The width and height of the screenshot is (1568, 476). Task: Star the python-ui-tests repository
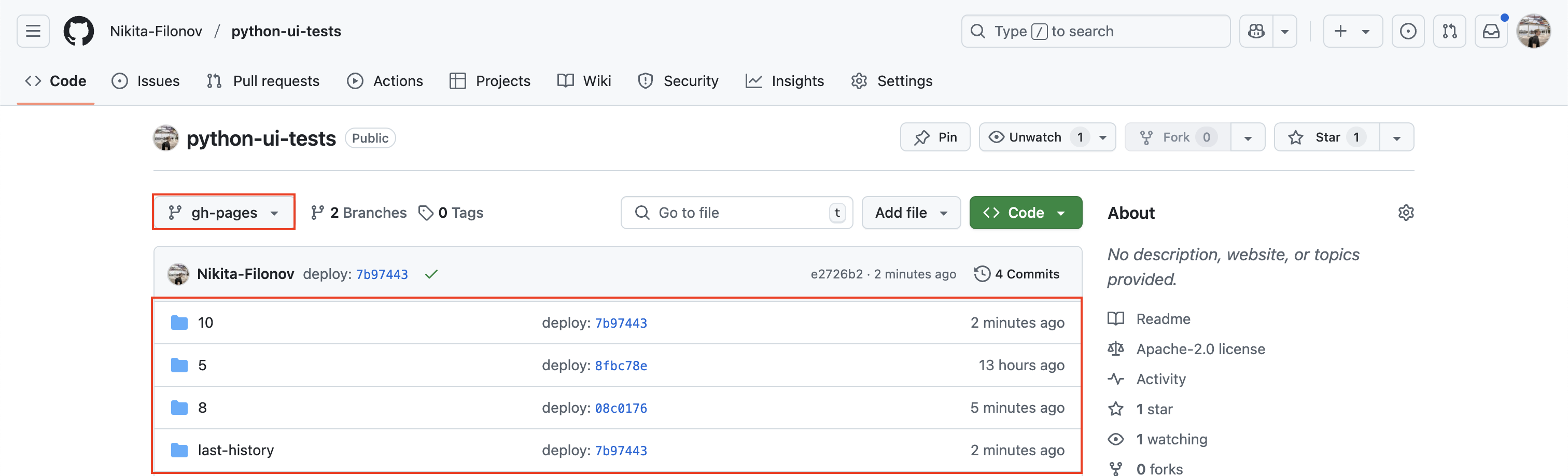1327,137
